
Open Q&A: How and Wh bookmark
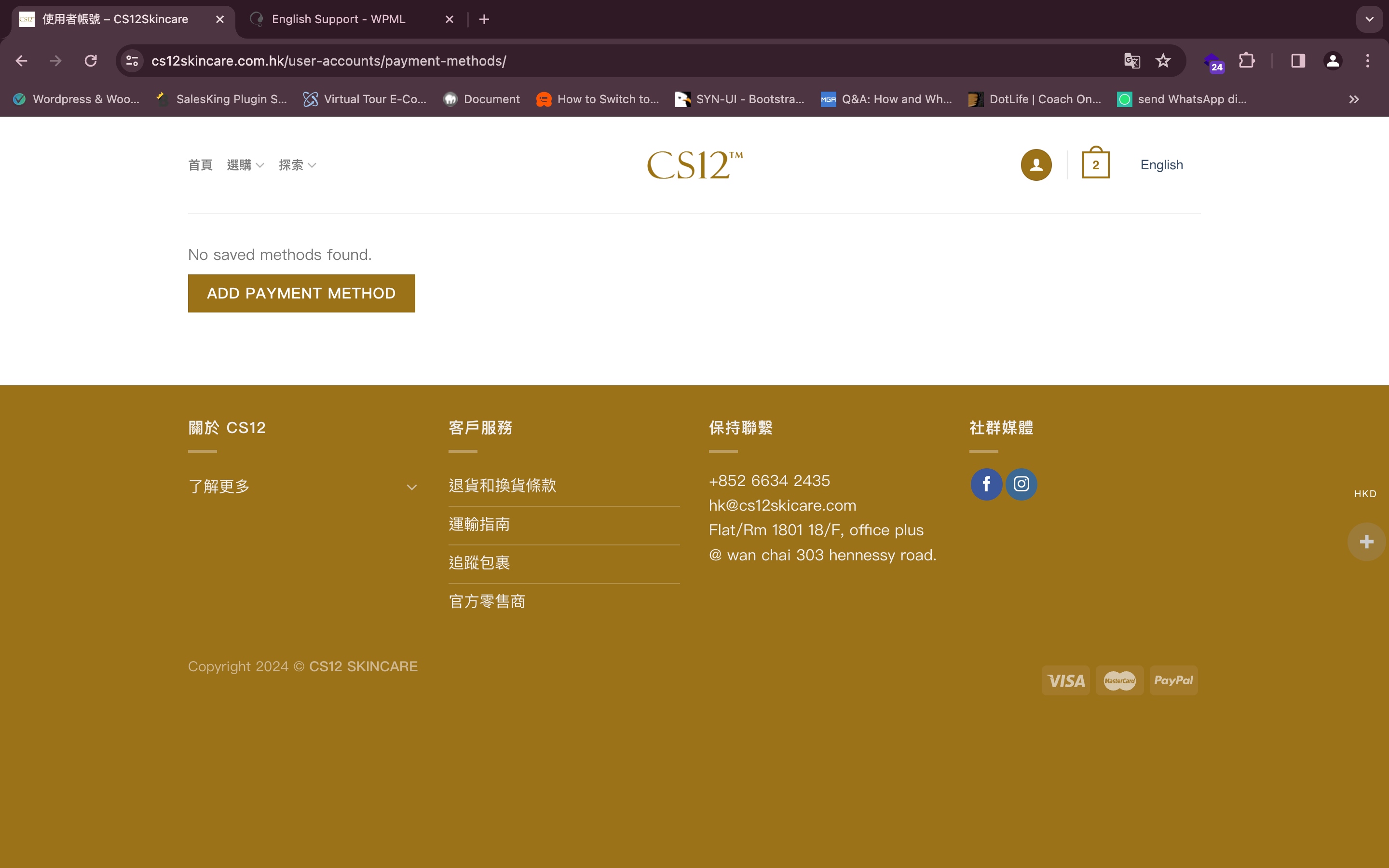(886, 99)
